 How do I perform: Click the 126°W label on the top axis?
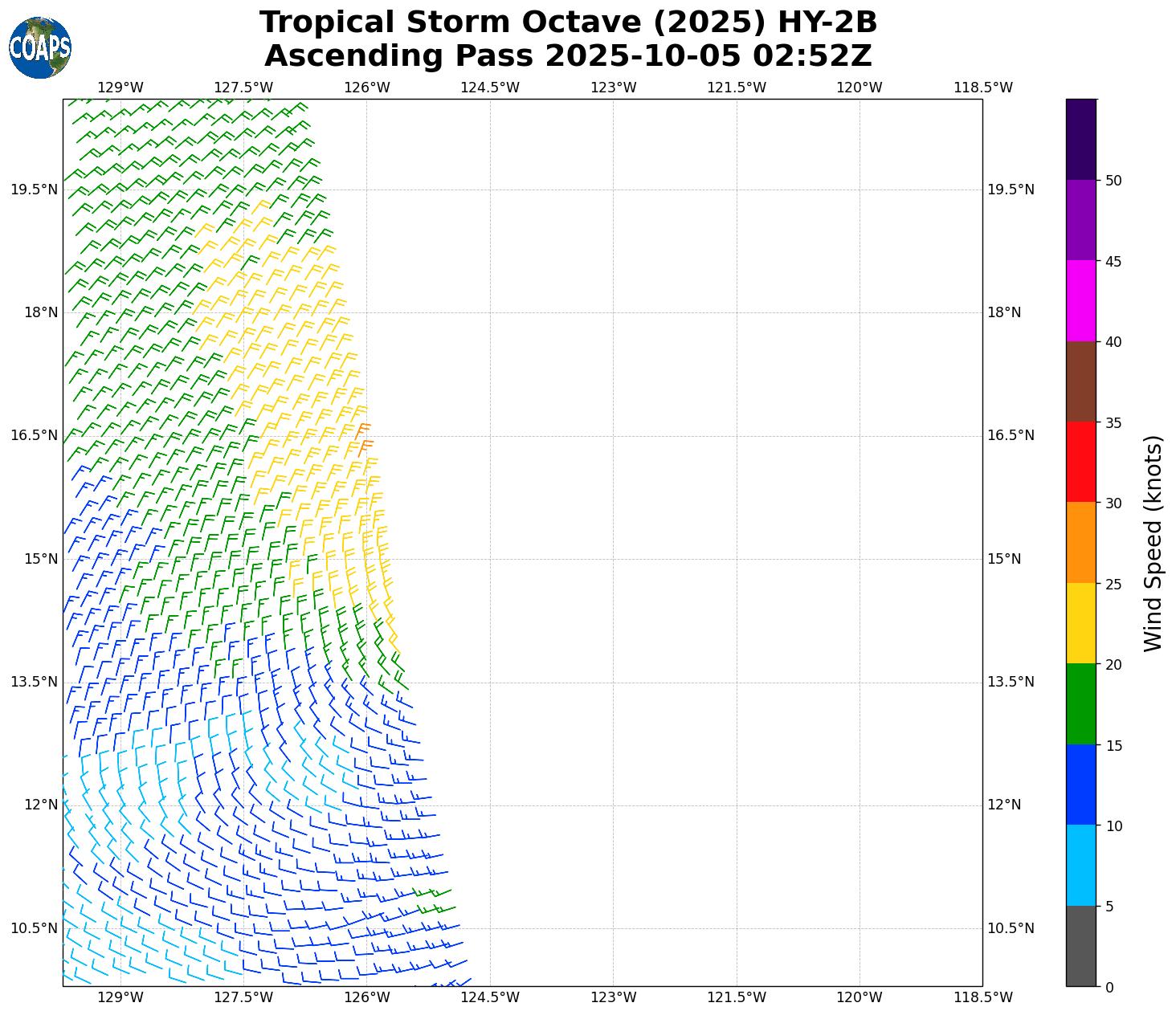367,88
